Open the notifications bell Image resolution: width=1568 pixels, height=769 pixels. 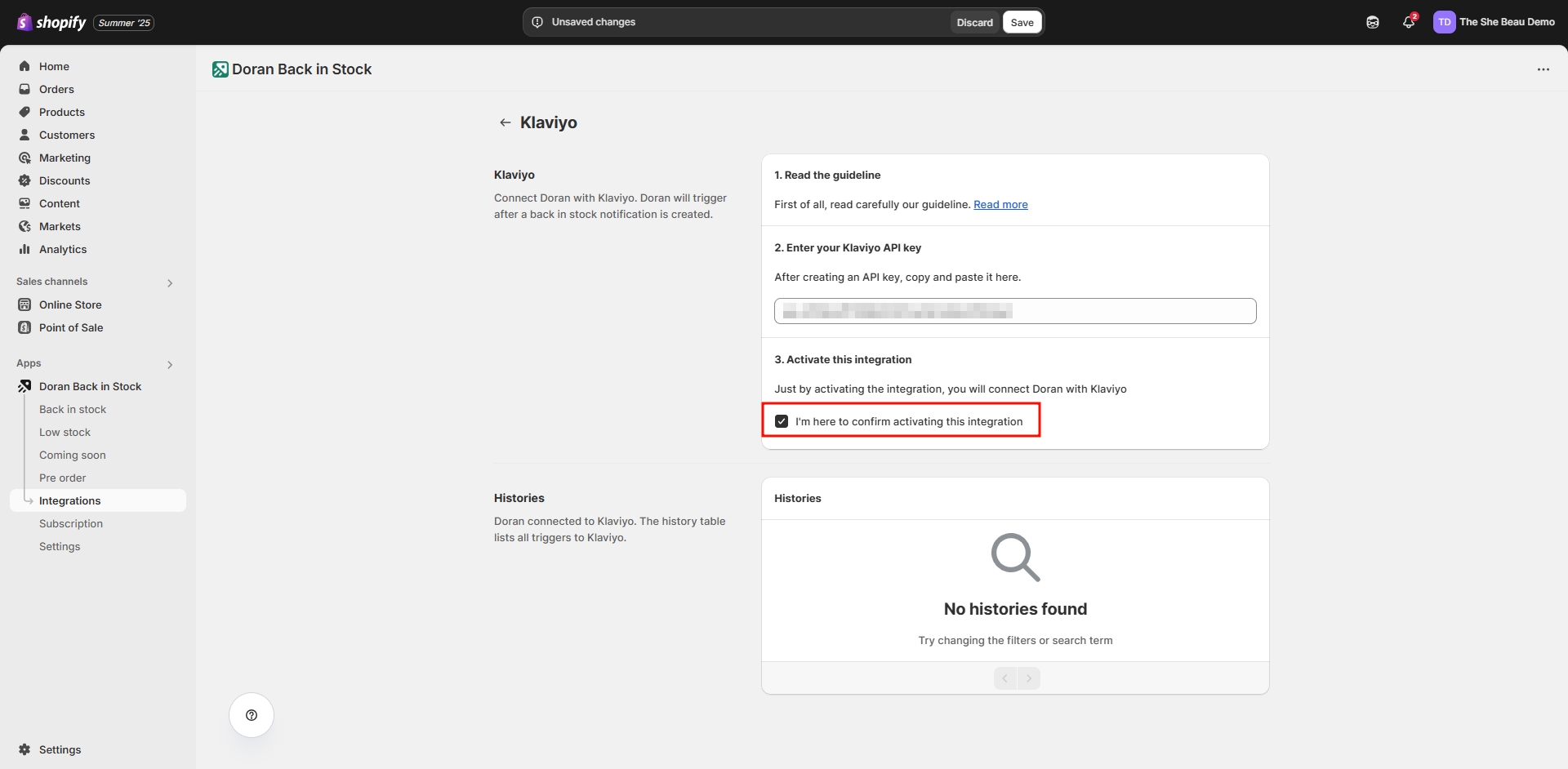(1409, 22)
